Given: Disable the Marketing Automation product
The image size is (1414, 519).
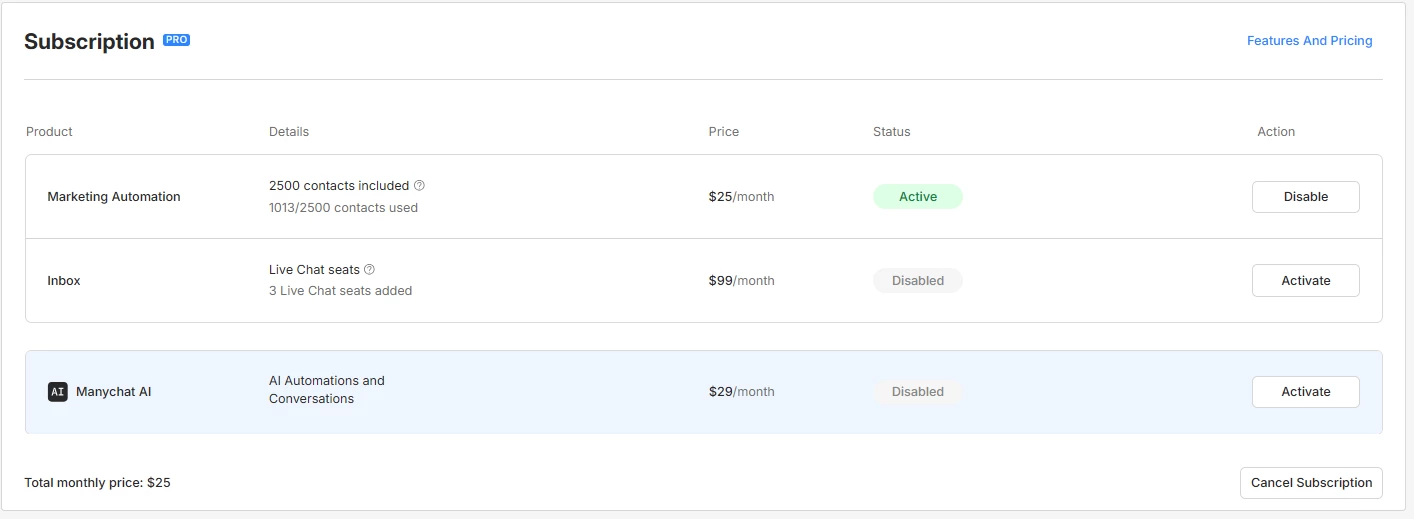Looking at the screenshot, I should (1305, 197).
